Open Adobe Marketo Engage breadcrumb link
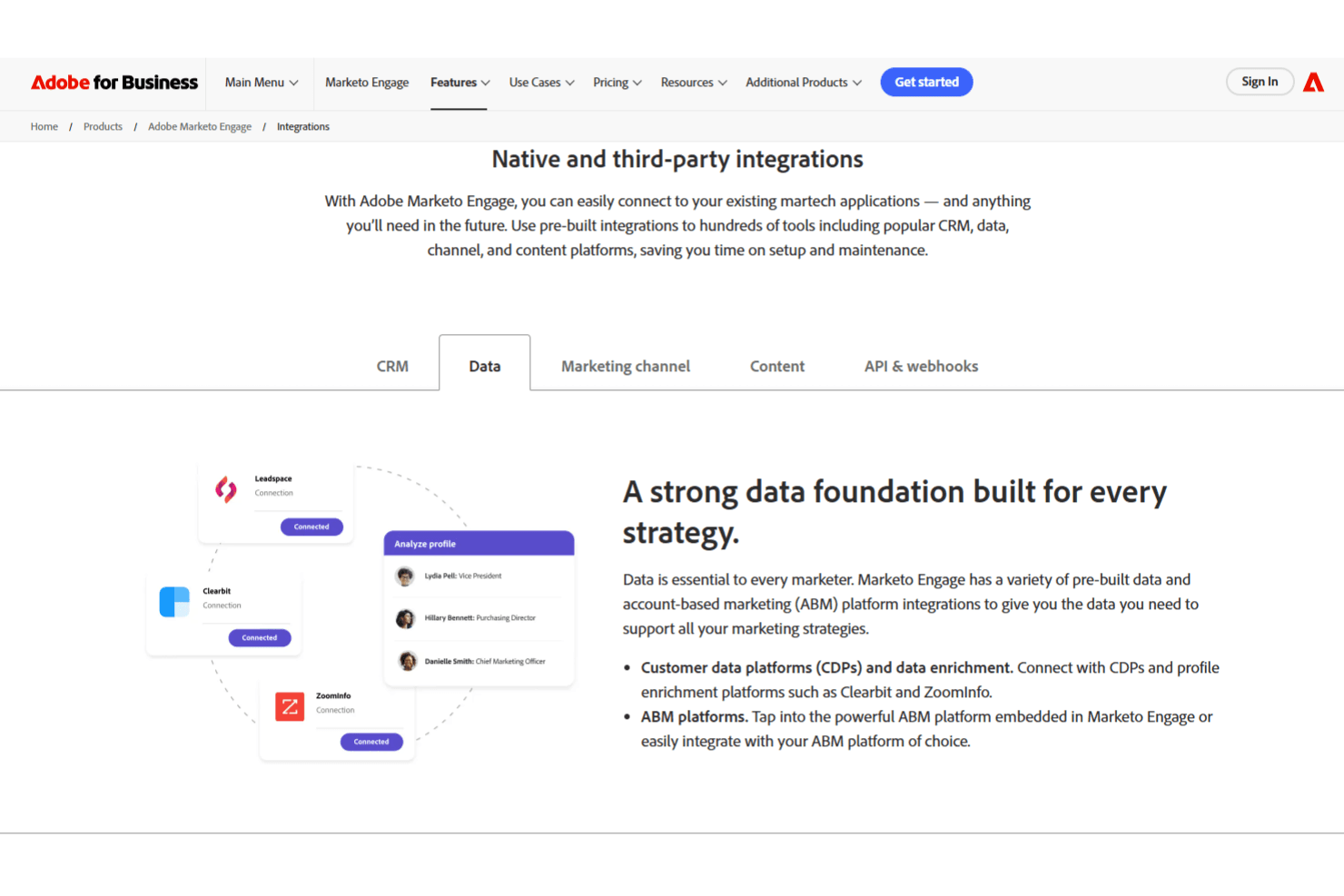Image resolution: width=1344 pixels, height=896 pixels. [200, 127]
